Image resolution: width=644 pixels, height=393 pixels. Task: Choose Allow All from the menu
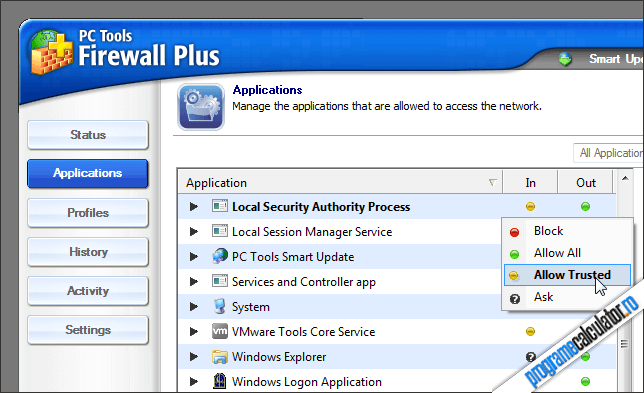[x=567, y=253]
